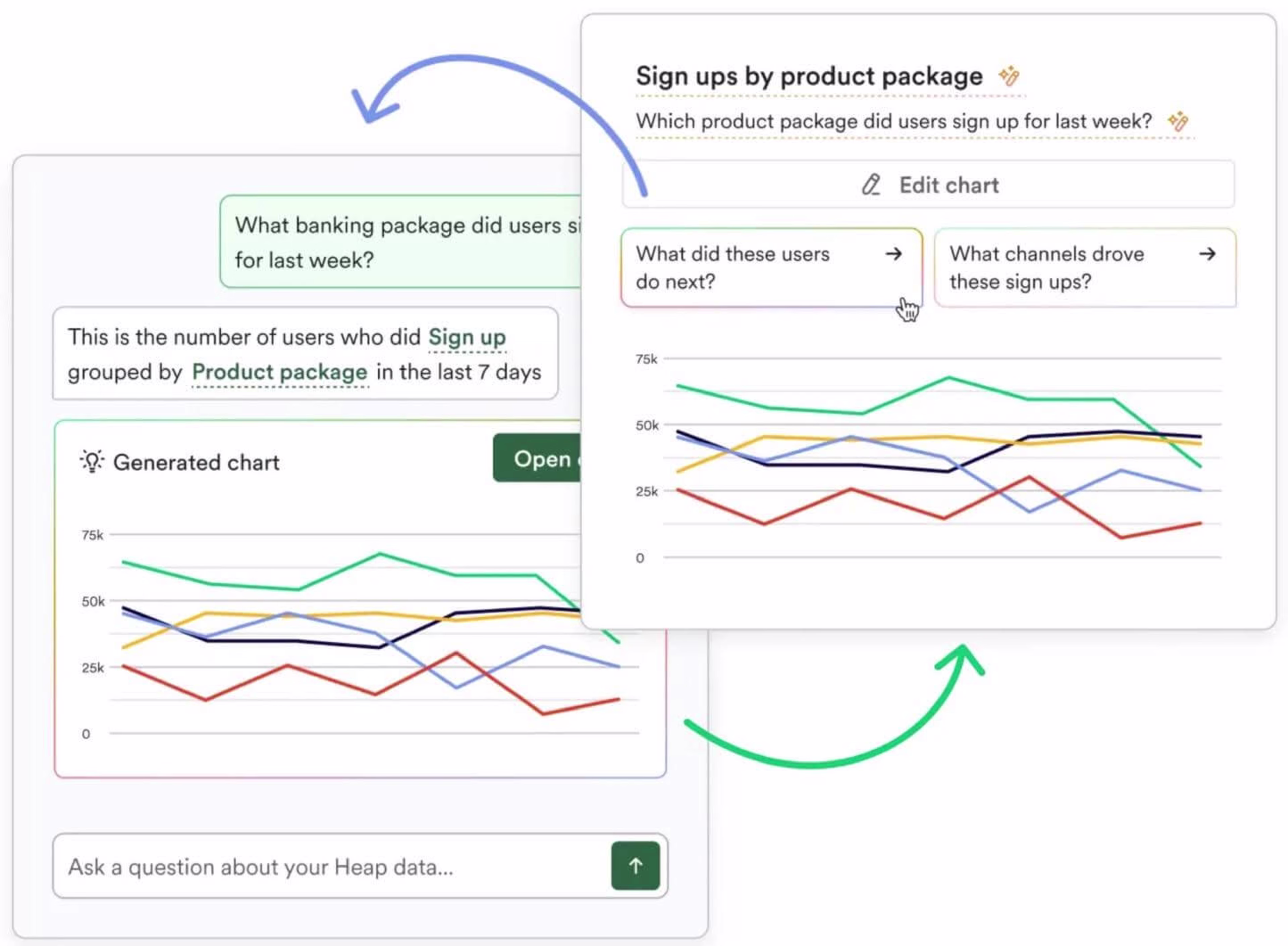Click arrow on 'What did these users do next?'
The height and width of the screenshot is (946, 1288).
click(x=894, y=254)
